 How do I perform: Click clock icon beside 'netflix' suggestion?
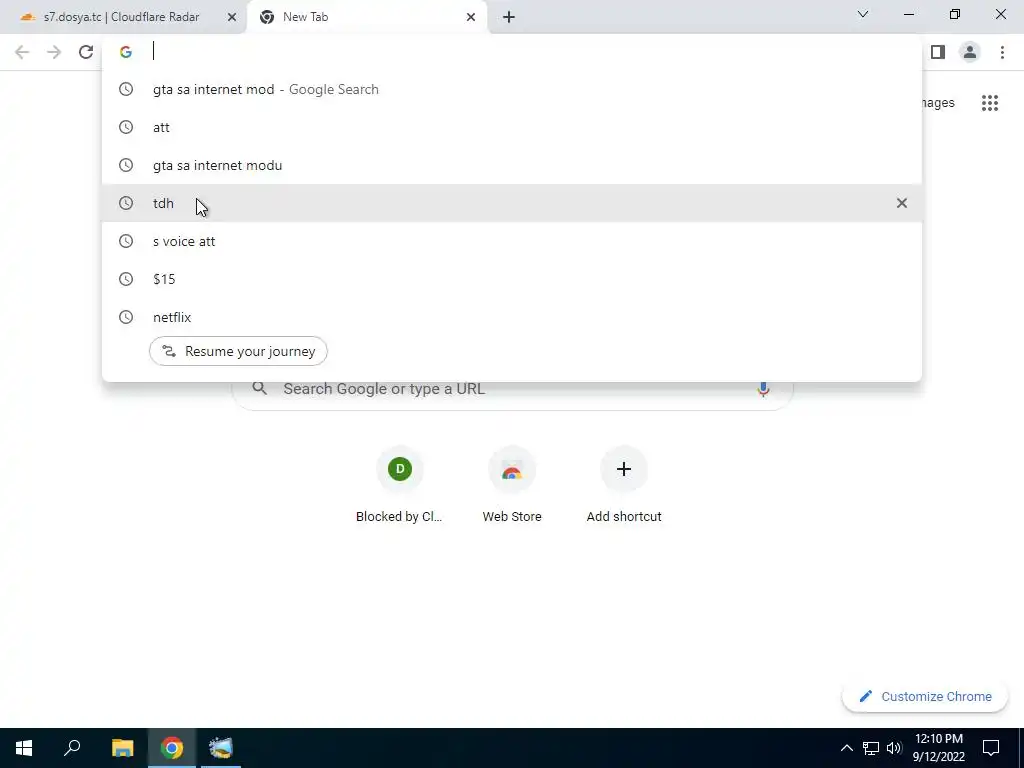126,317
